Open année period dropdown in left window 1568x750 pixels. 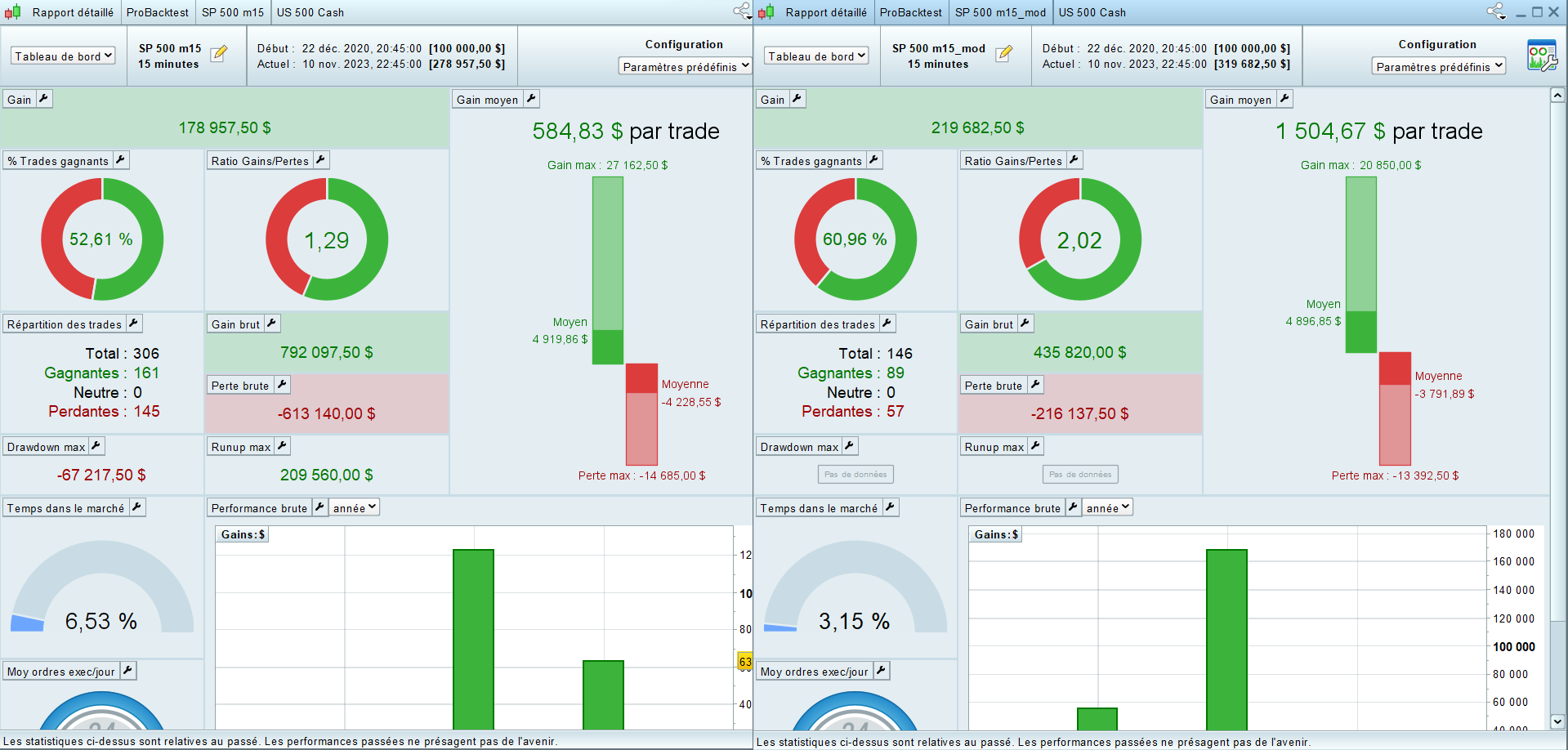point(355,507)
